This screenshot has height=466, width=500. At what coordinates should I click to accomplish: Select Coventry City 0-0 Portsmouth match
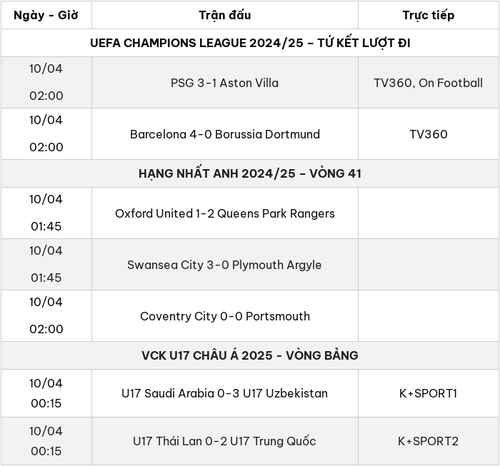[x=225, y=316]
